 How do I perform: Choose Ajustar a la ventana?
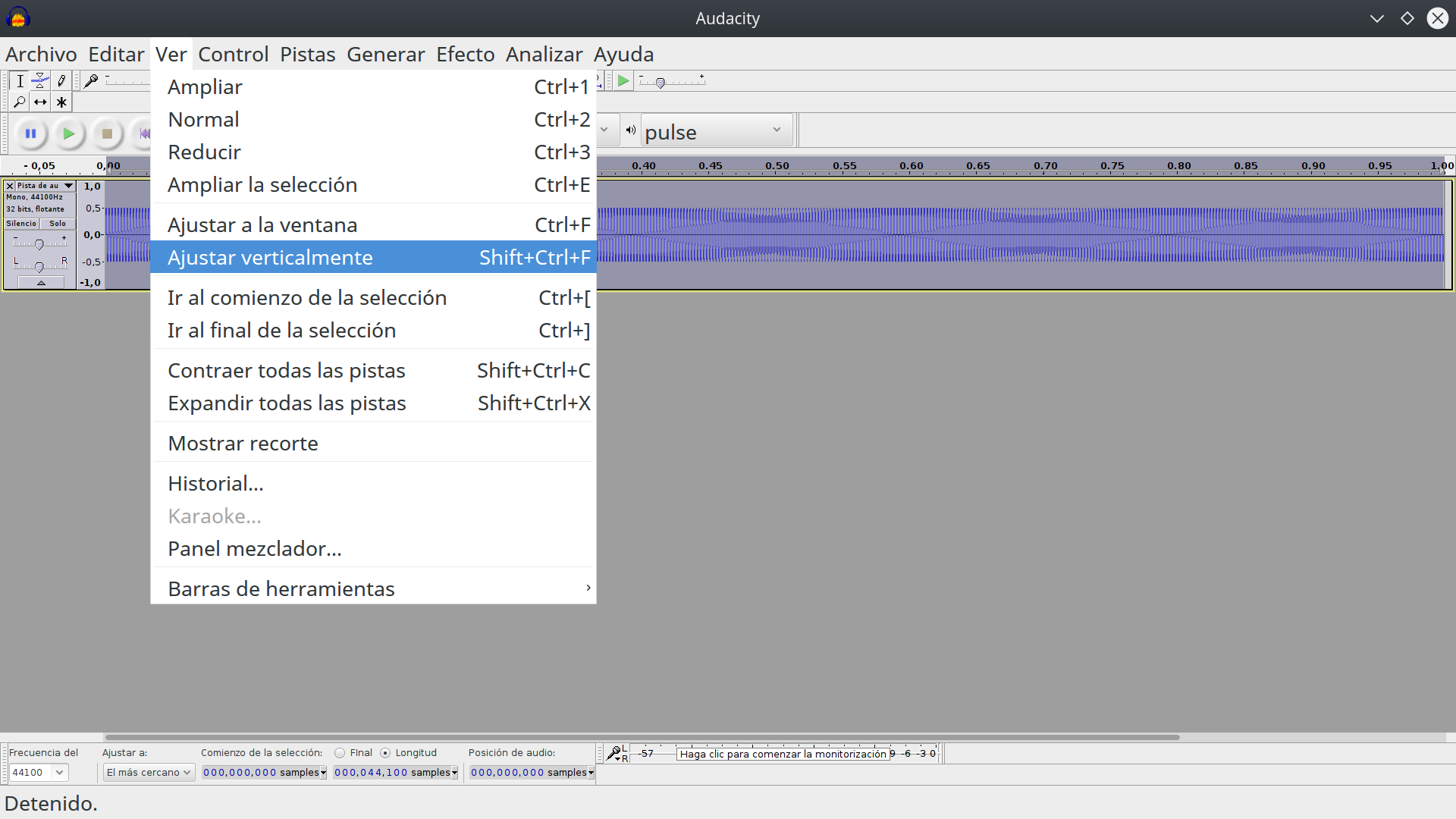click(x=373, y=225)
